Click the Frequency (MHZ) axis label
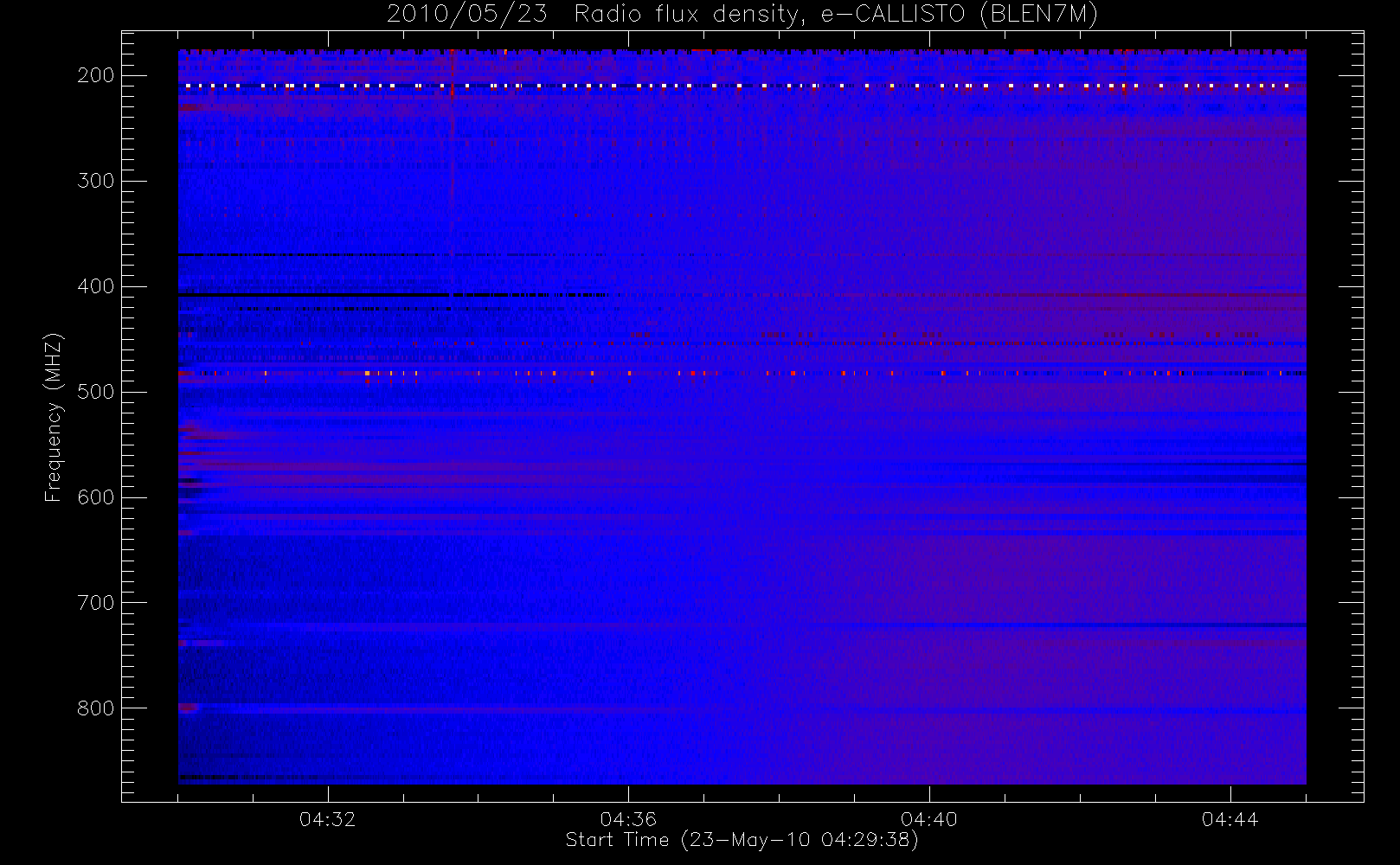The image size is (1400, 865). point(54,417)
